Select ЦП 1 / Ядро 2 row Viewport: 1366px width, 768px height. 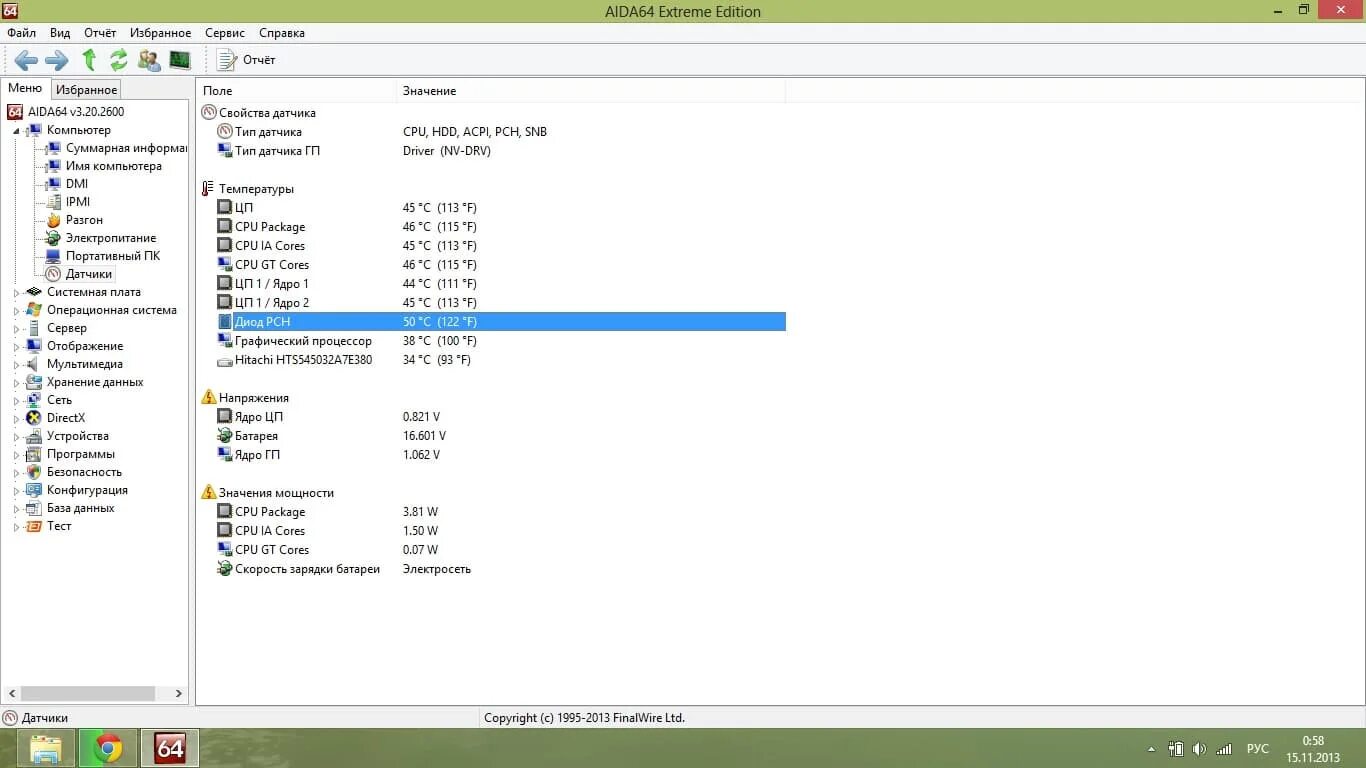coord(491,303)
